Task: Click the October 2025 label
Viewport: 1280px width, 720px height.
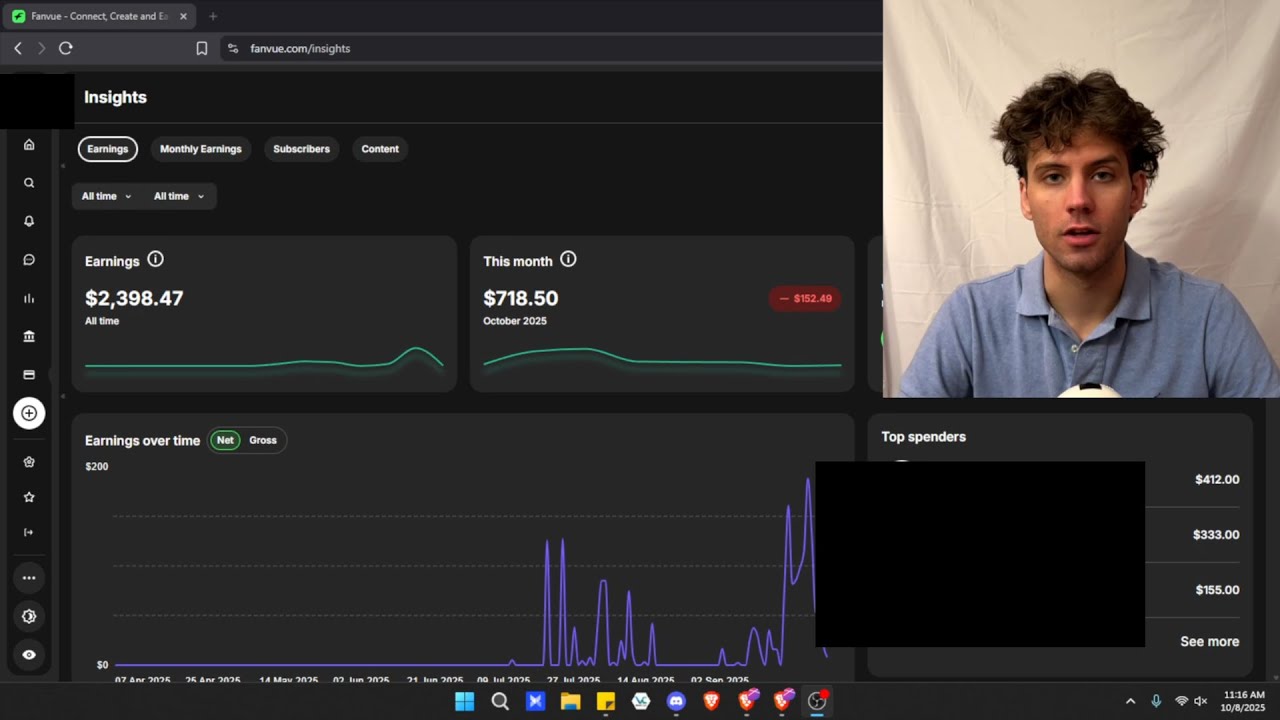Action: 515,321
